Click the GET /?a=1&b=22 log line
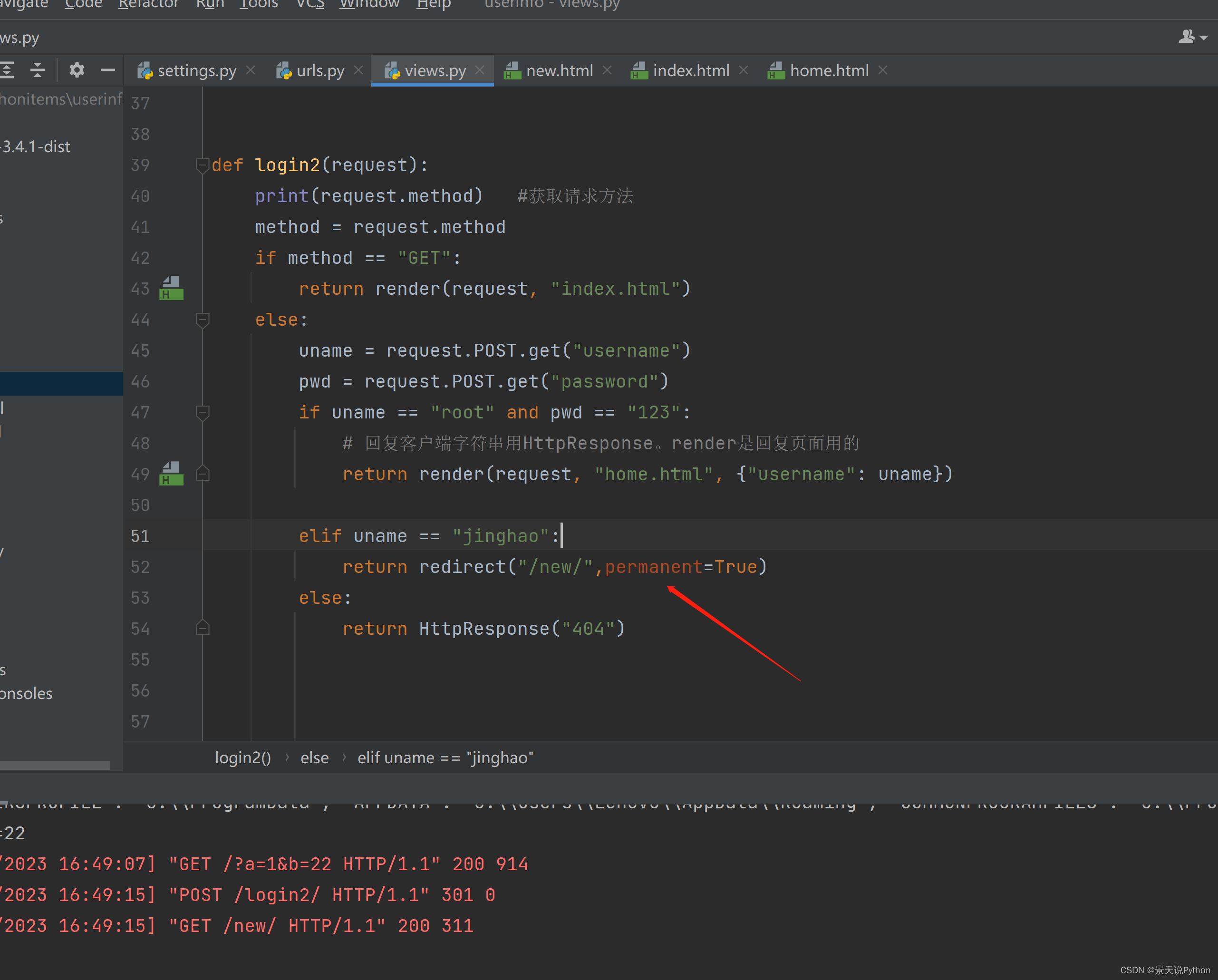Viewport: 1218px width, 980px height. (x=263, y=864)
